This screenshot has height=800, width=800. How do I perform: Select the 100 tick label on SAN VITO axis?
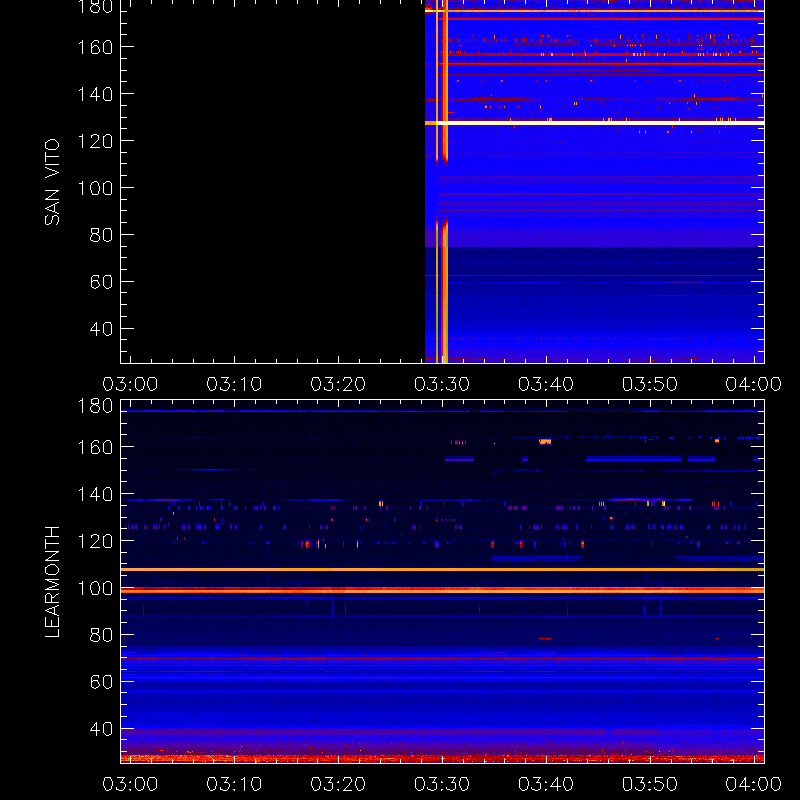pos(95,188)
